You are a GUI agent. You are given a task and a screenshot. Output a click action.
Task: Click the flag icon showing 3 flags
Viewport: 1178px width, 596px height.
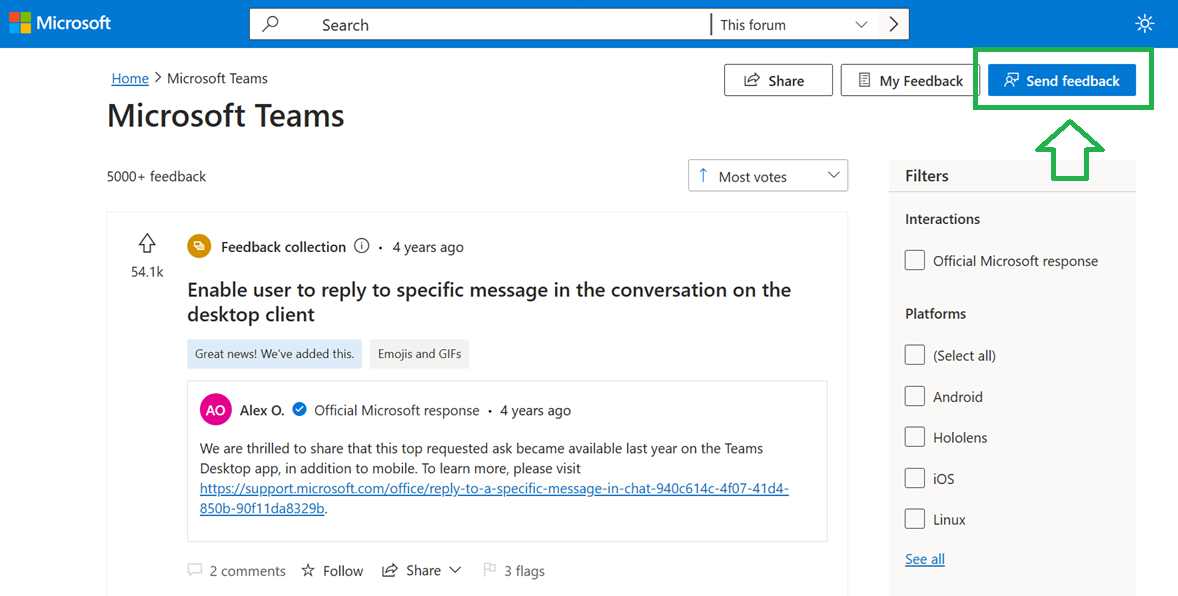tap(490, 570)
